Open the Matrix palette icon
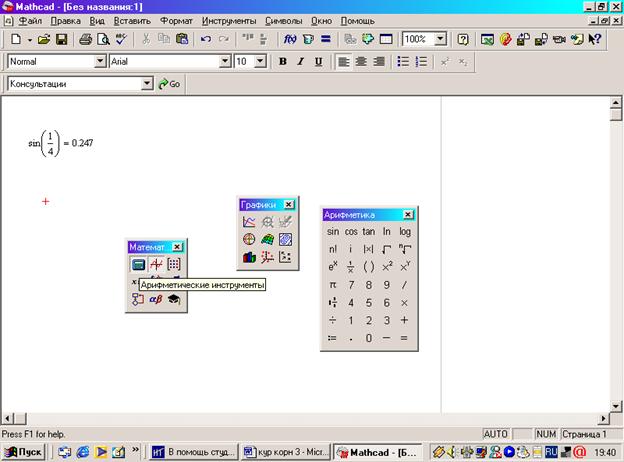The width and height of the screenshot is (624, 462). click(x=174, y=264)
